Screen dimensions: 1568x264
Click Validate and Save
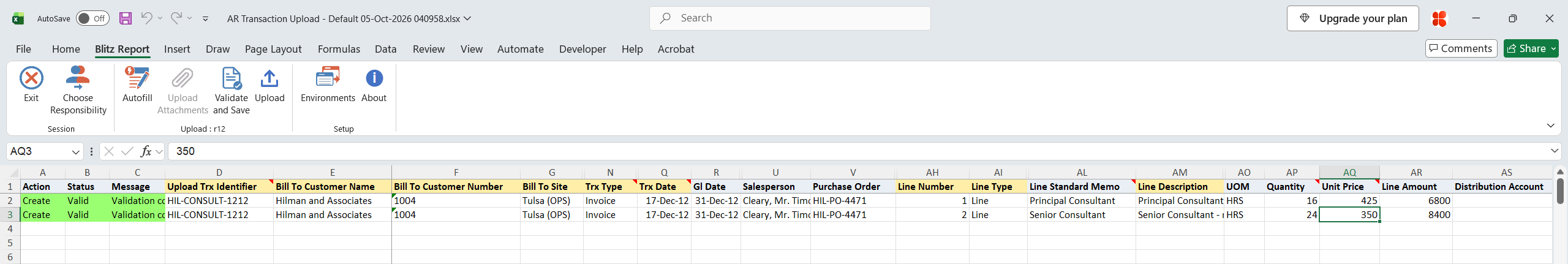tap(232, 91)
